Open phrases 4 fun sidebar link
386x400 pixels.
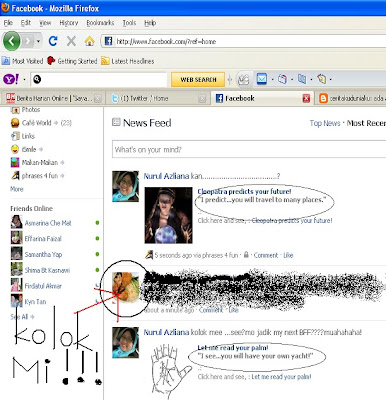pos(40,176)
